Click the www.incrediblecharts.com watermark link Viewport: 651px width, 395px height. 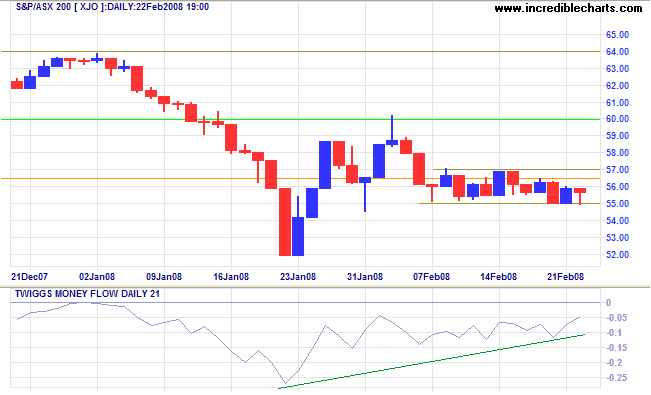click(568, 8)
